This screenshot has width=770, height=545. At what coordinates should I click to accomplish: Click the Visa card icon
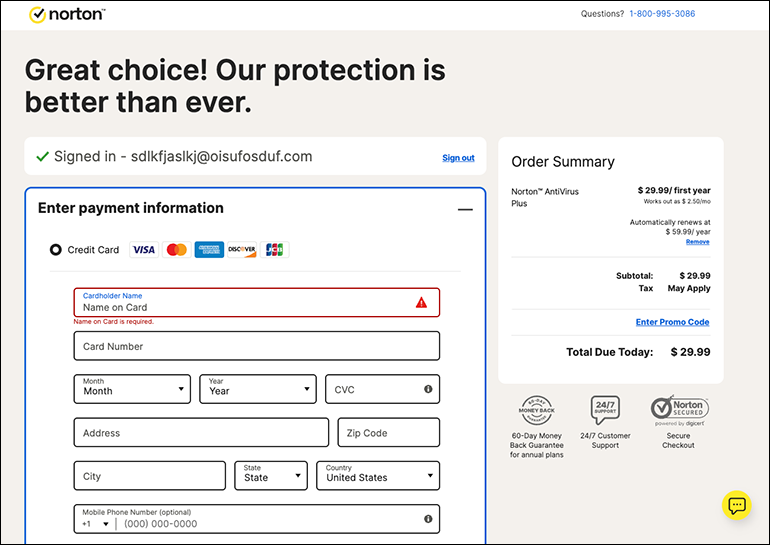click(x=144, y=250)
